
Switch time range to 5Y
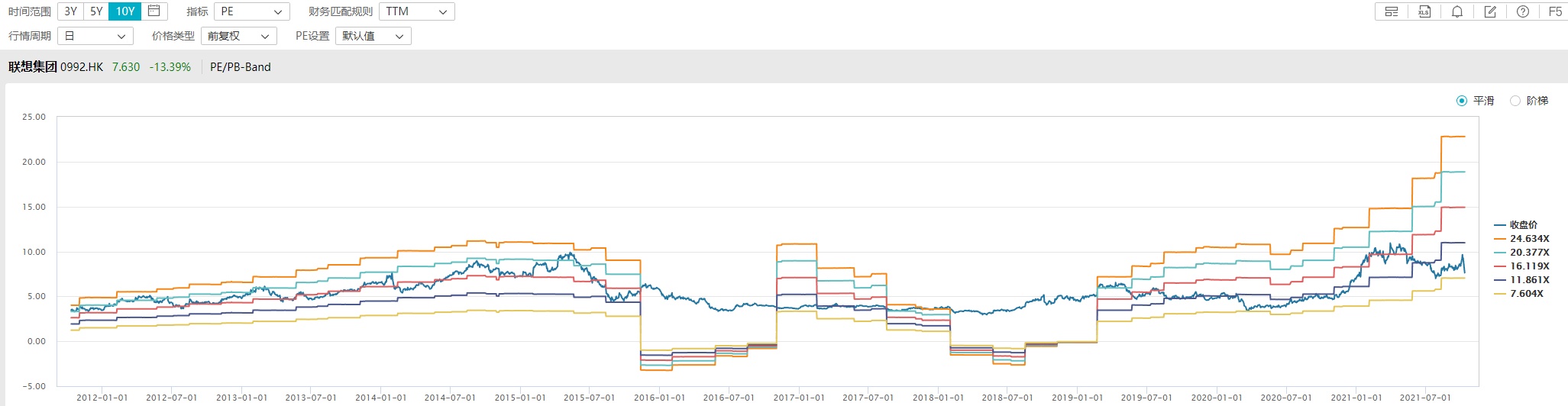(96, 11)
